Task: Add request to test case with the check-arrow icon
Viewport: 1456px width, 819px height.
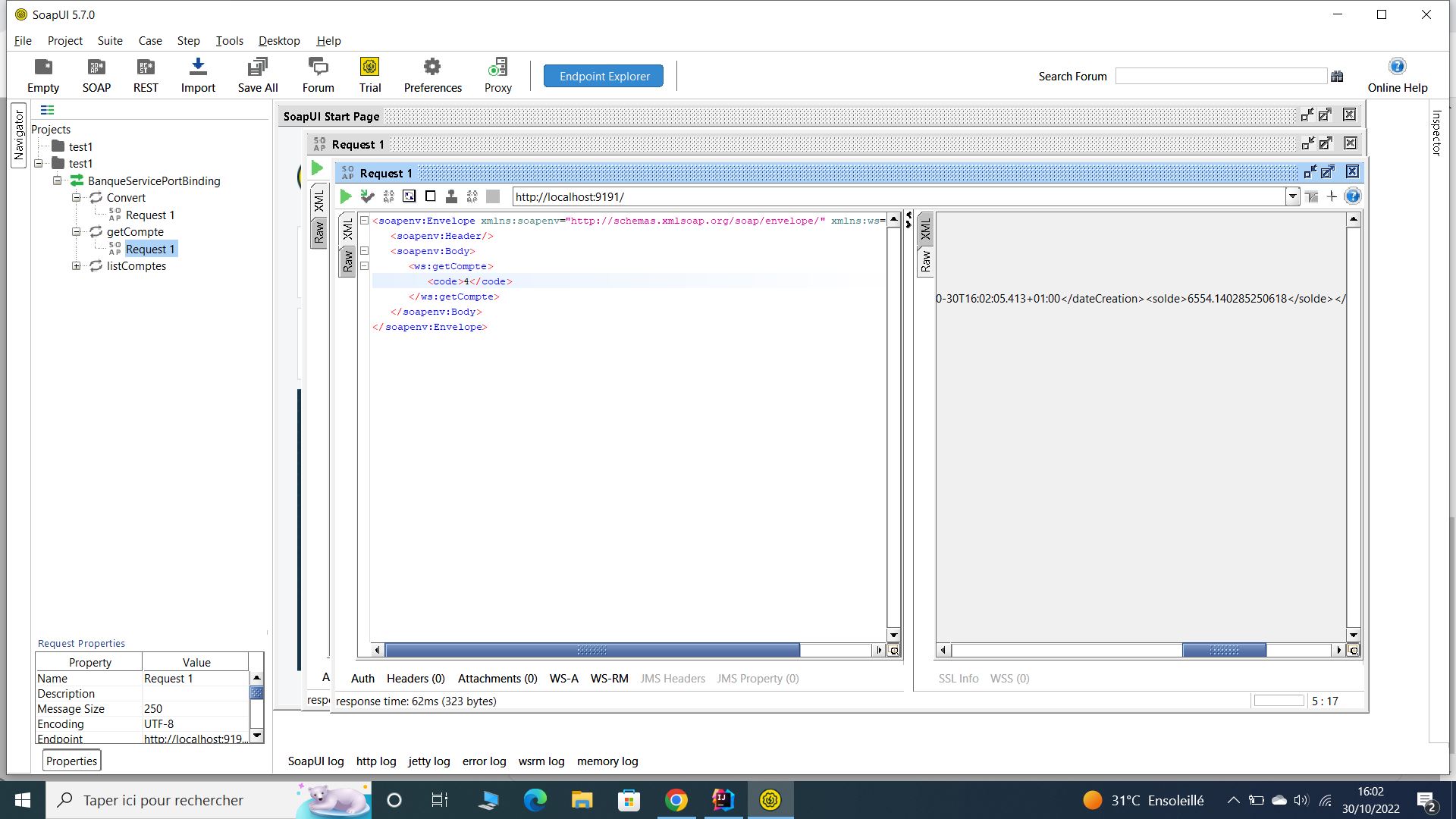Action: pos(368,196)
